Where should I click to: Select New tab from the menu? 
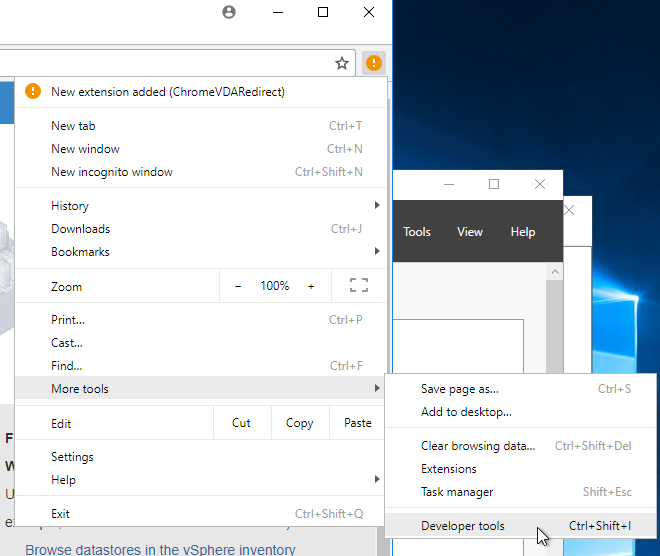[x=200, y=126]
